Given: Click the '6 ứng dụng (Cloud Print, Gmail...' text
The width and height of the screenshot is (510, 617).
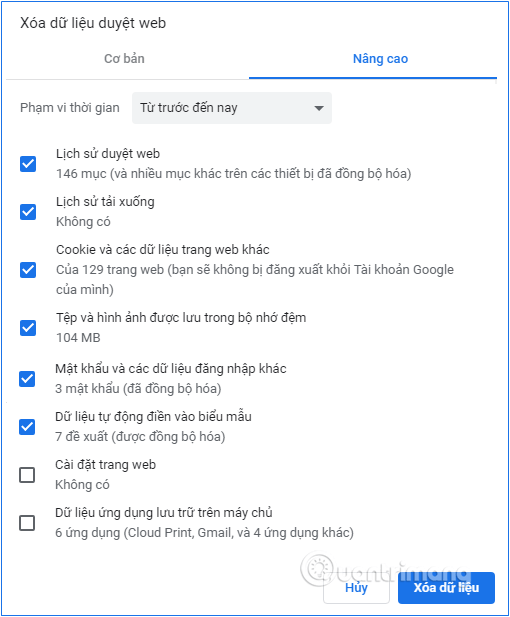Looking at the screenshot, I should pos(204,533).
